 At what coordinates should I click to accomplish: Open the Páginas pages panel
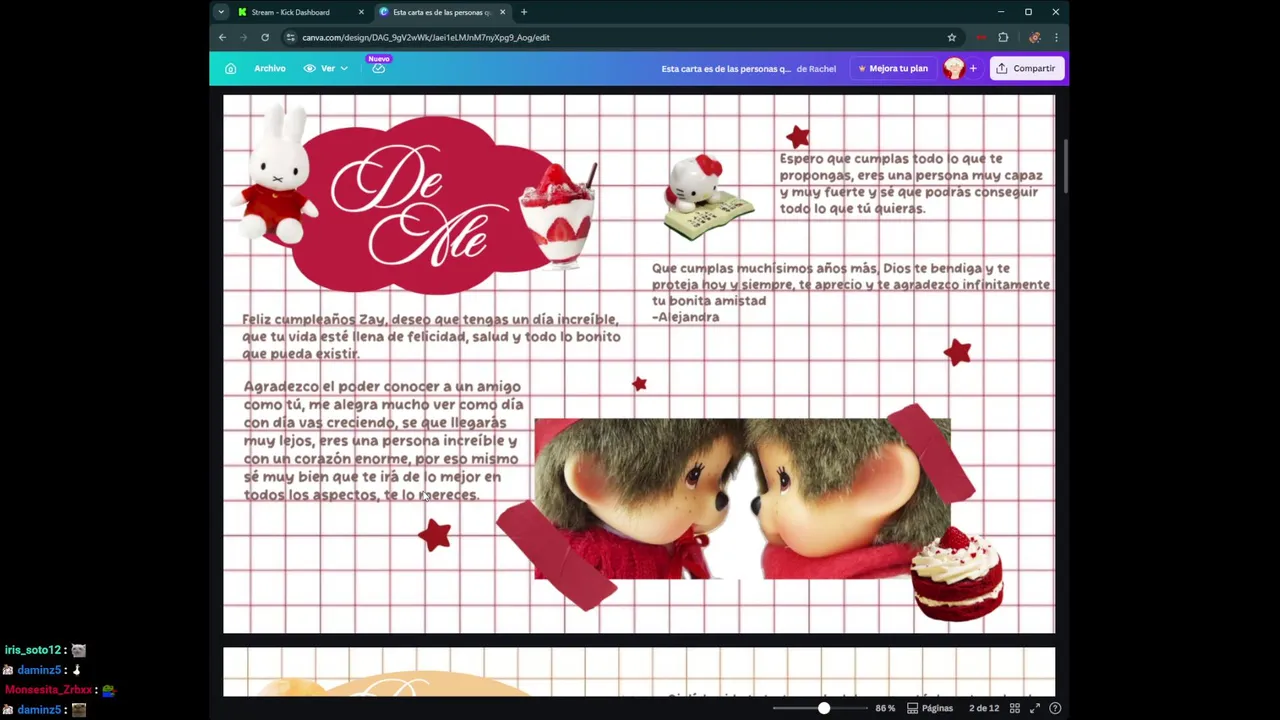click(x=930, y=708)
